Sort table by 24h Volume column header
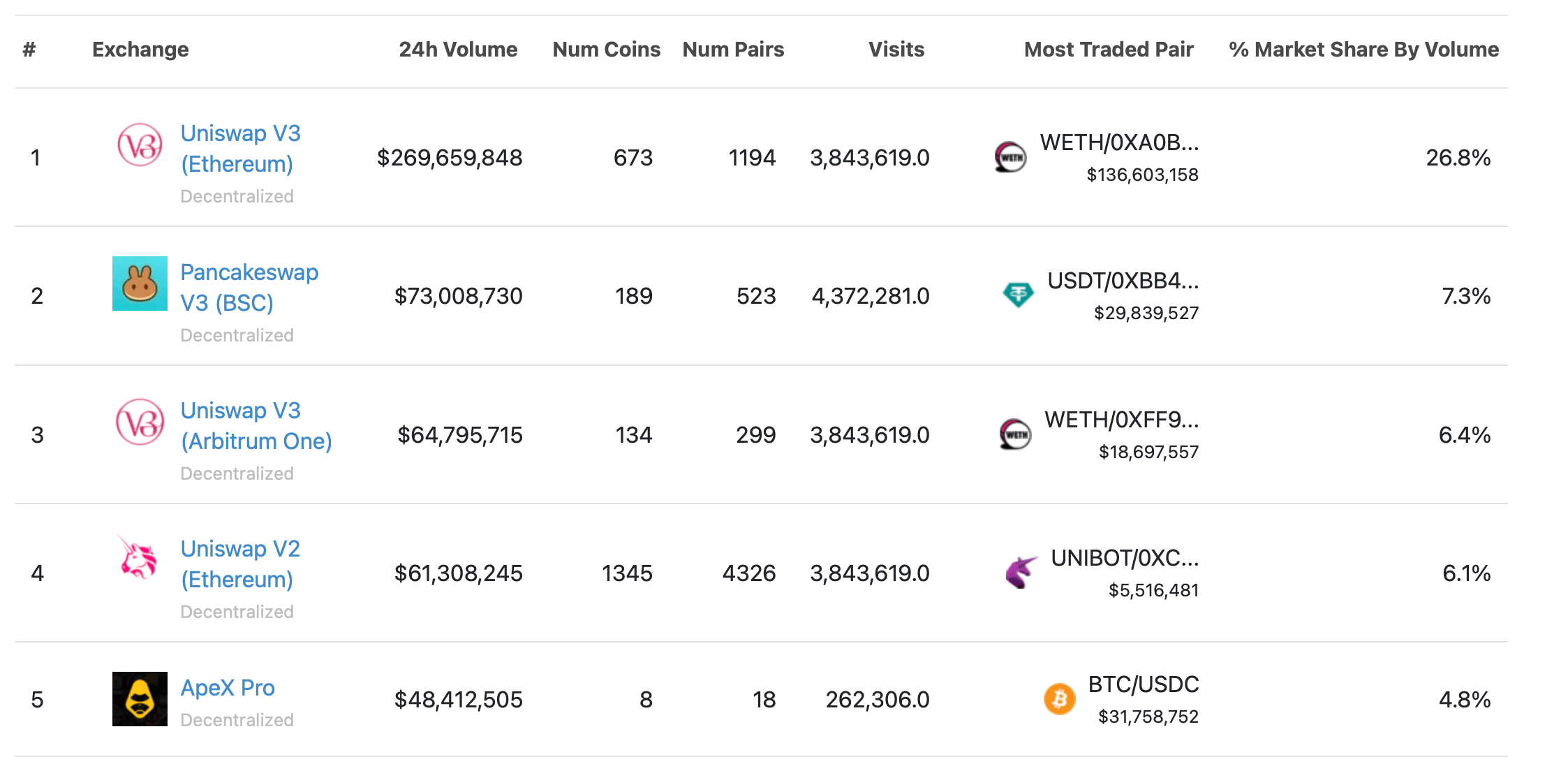Image resolution: width=1568 pixels, height=757 pixels. (x=458, y=50)
